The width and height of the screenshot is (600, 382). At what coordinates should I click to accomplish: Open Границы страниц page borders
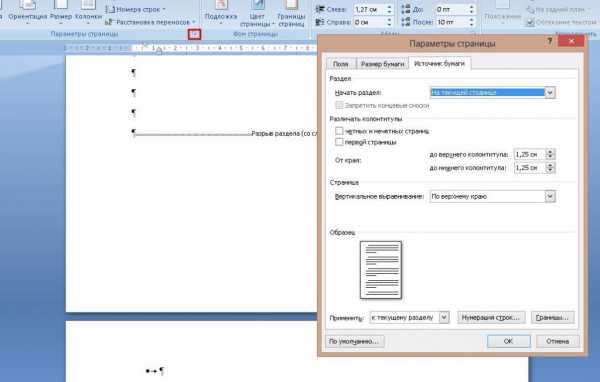(291, 13)
